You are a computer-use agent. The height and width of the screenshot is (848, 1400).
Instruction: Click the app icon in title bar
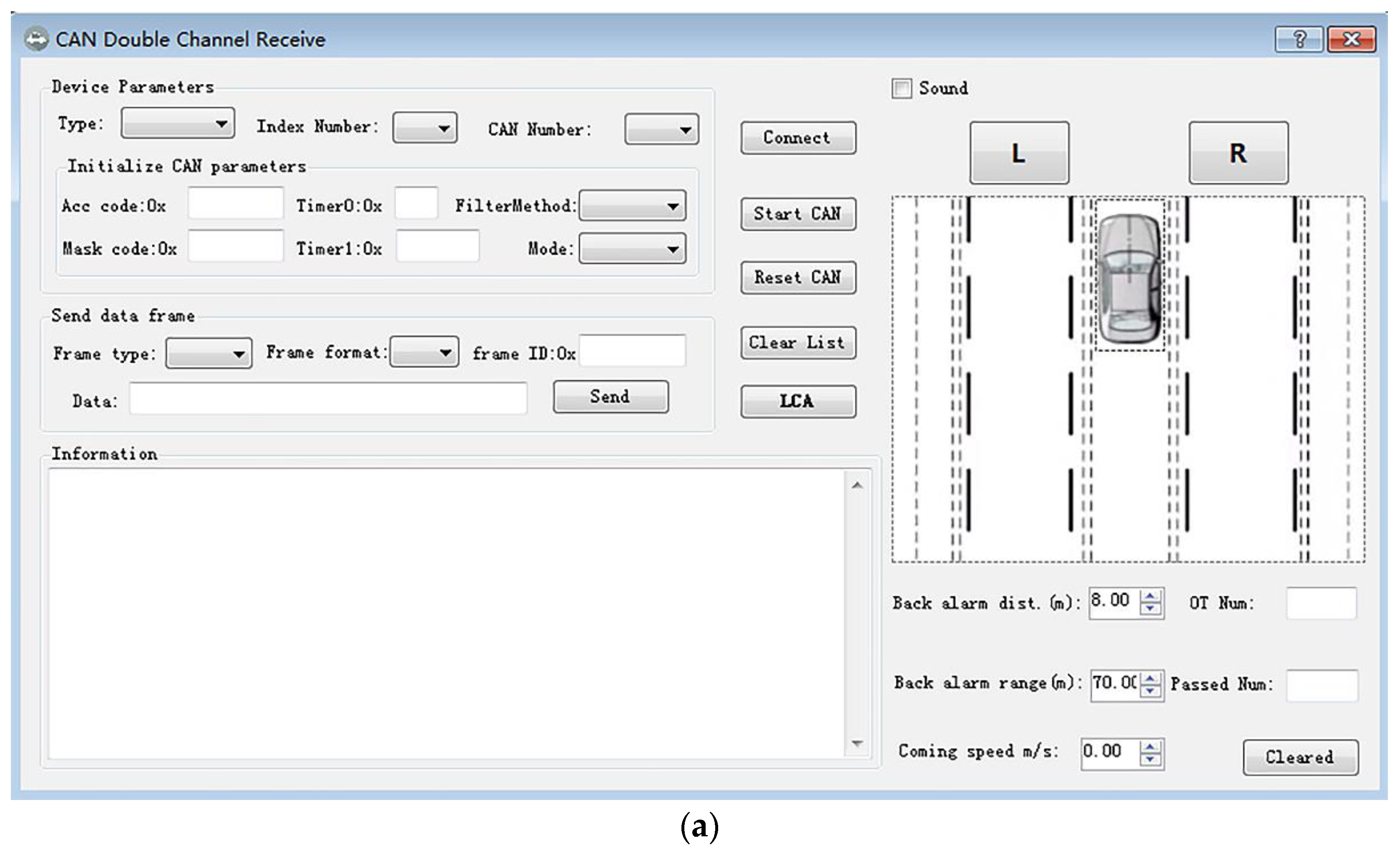click(x=36, y=39)
